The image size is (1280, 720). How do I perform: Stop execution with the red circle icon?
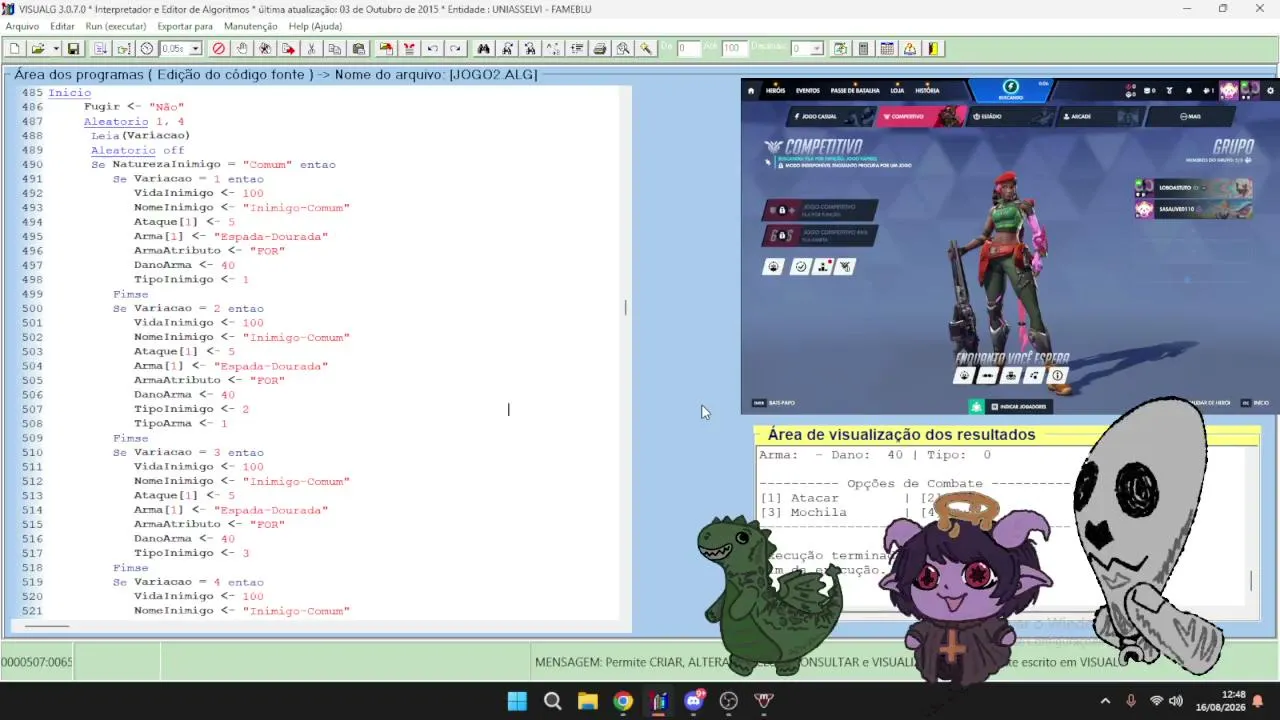pyautogui.click(x=219, y=48)
